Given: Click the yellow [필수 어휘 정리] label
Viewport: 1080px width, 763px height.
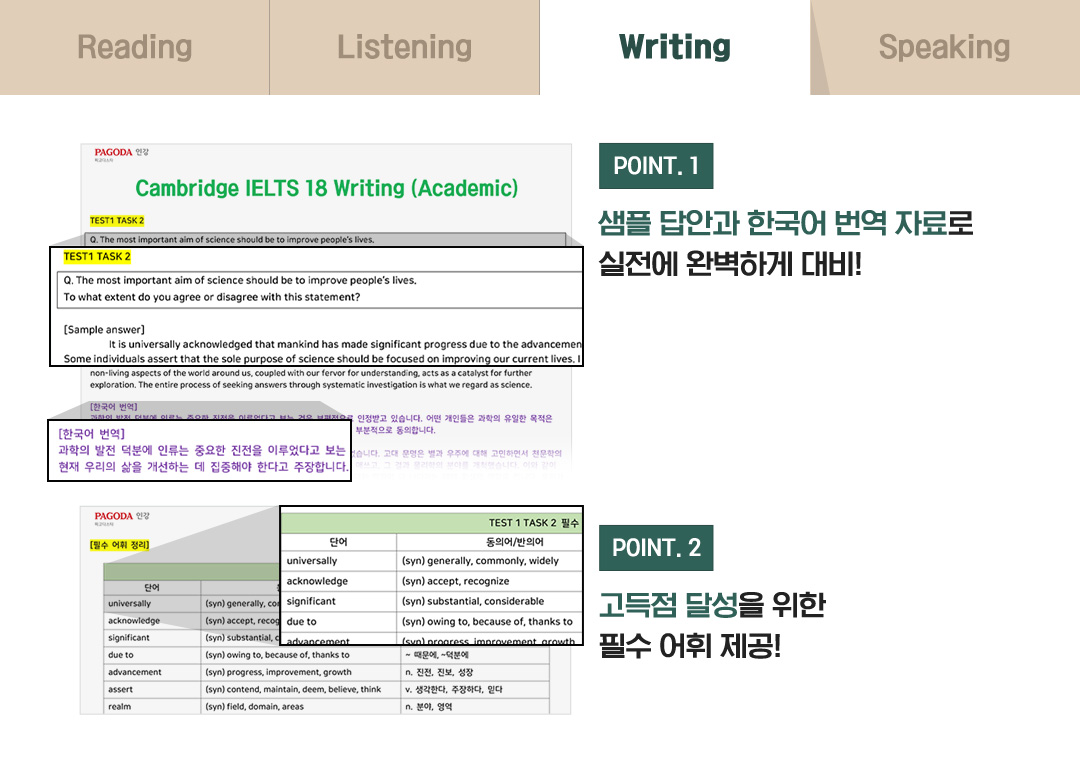Looking at the screenshot, I should 120,545.
